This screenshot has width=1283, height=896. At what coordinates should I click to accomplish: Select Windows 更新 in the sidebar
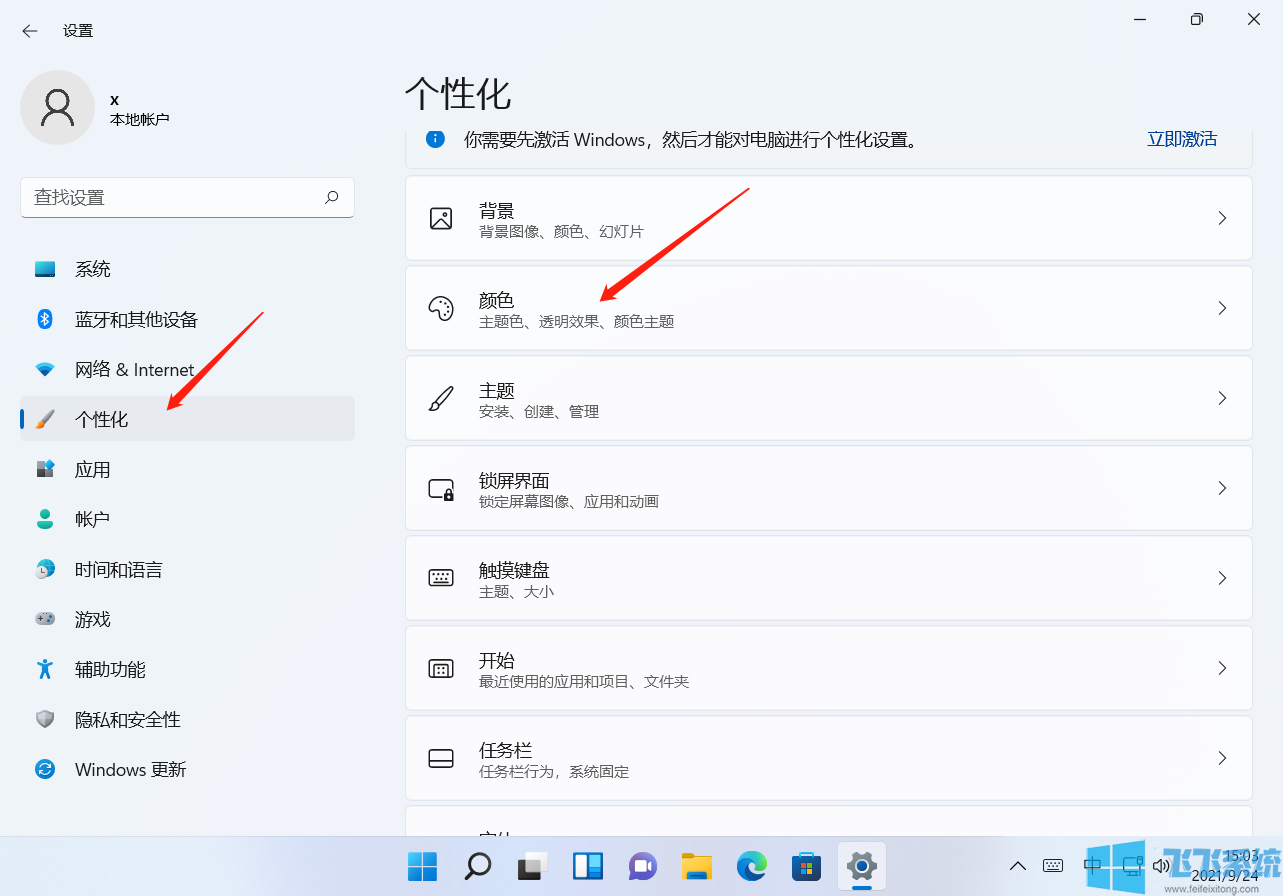coord(130,769)
